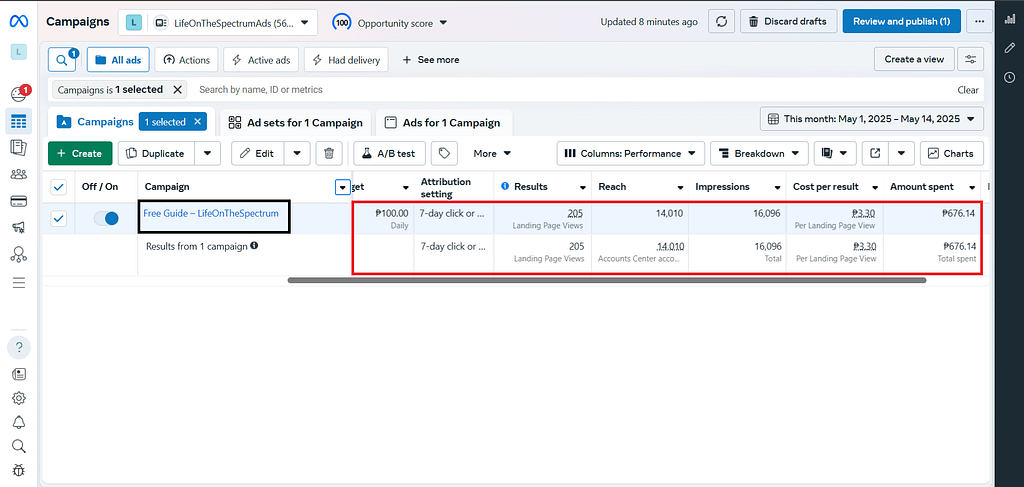The height and width of the screenshot is (487, 1024).
Task: Click the refresh data icon button
Action: pos(722,22)
